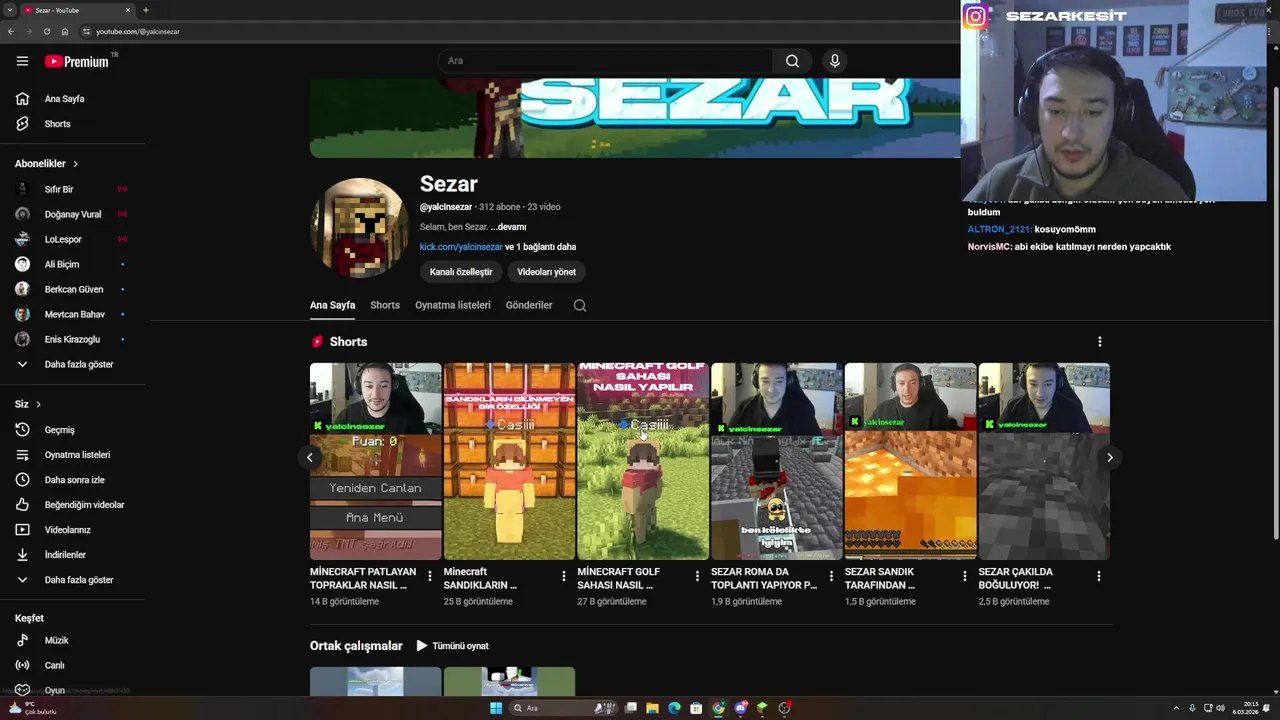Viewport: 1280px width, 720px height.
Task: Click the Sezar channel avatar
Action: click(360, 228)
